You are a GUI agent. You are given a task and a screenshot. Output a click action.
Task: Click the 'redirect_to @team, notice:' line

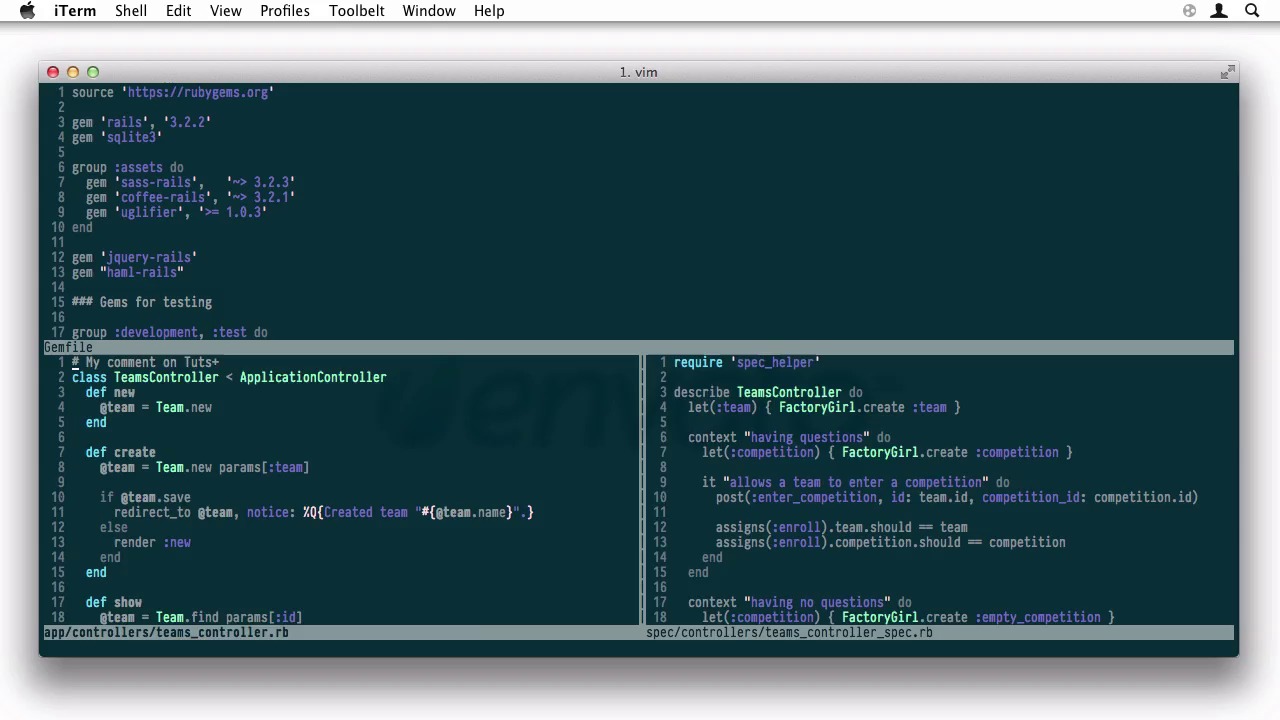(323, 512)
